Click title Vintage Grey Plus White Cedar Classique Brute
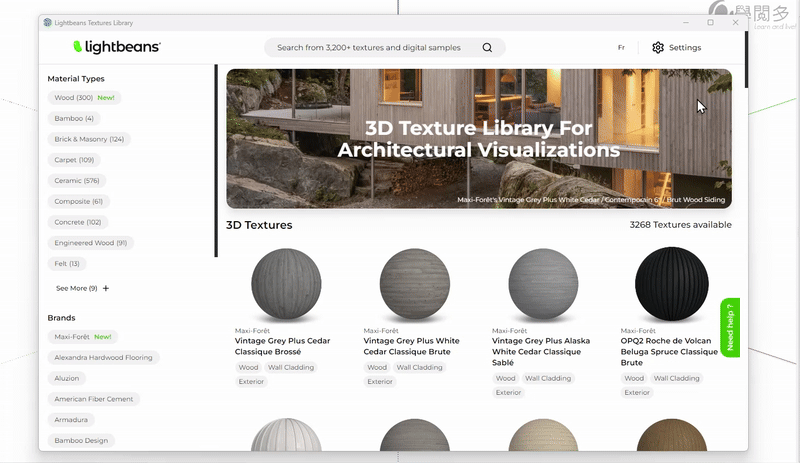800x463 pixels. [412, 346]
